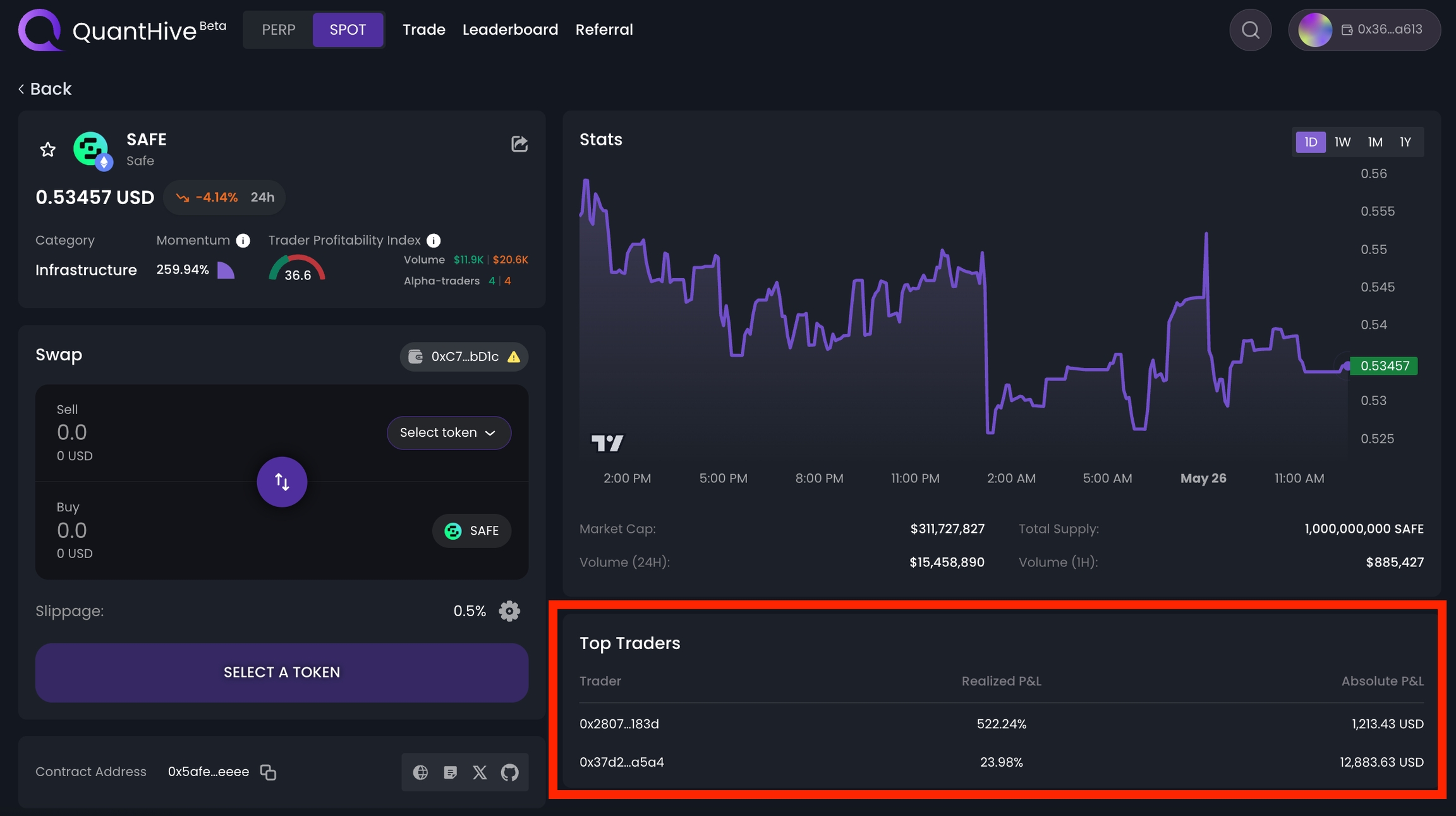The width and height of the screenshot is (1456, 816).
Task: Select the 1W chart timeframe
Action: pos(1342,142)
